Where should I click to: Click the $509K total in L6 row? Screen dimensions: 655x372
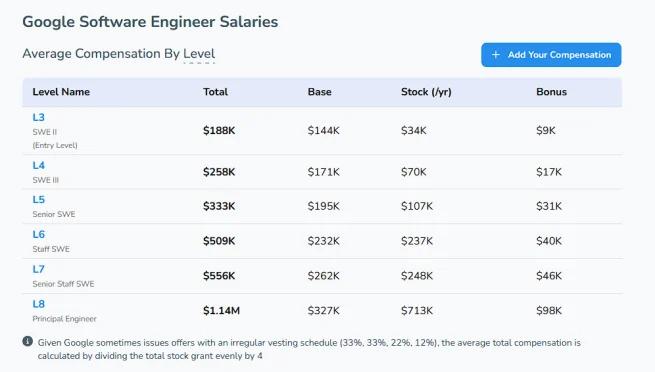(219, 241)
